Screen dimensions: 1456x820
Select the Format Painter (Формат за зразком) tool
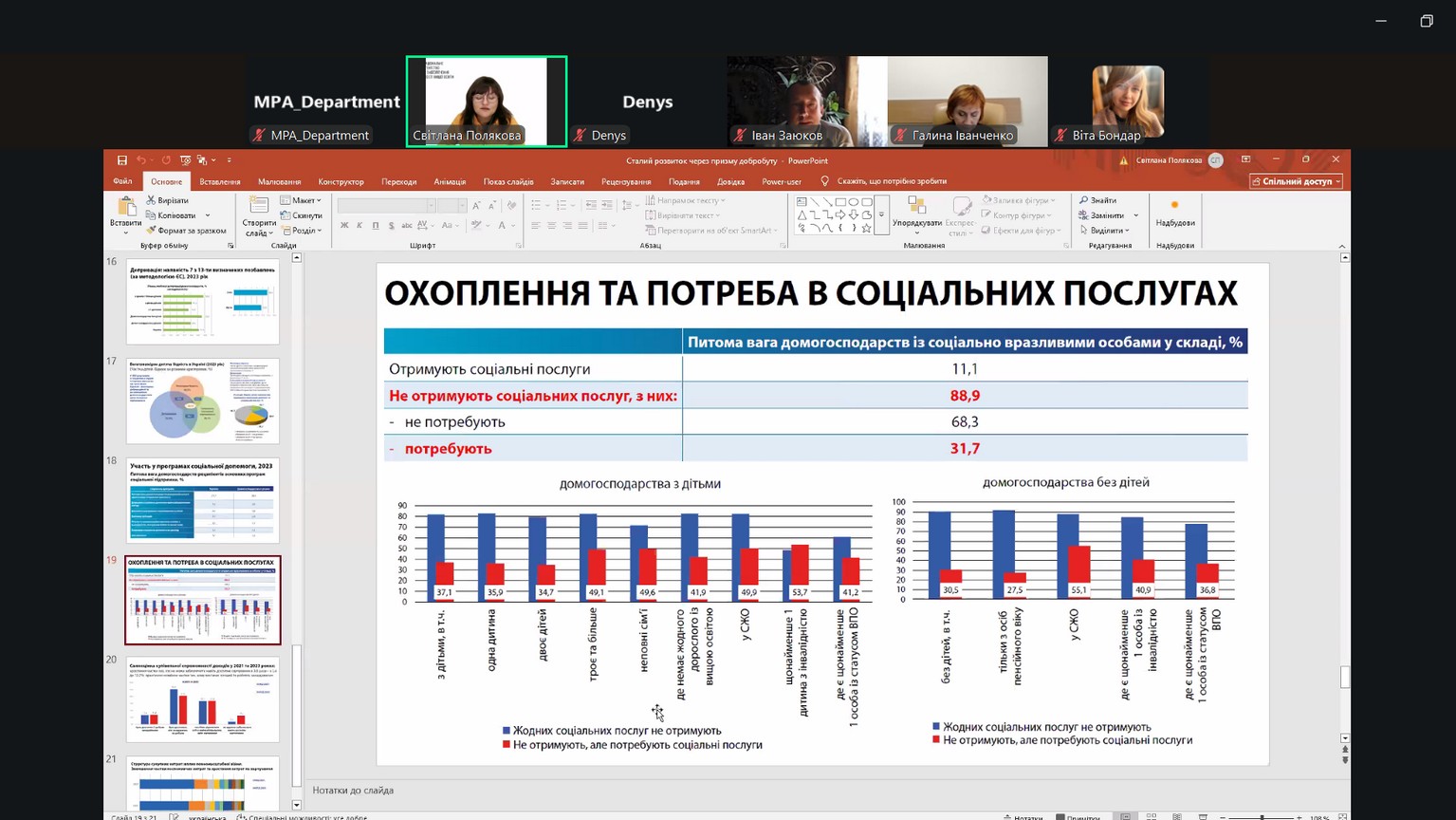[151, 231]
